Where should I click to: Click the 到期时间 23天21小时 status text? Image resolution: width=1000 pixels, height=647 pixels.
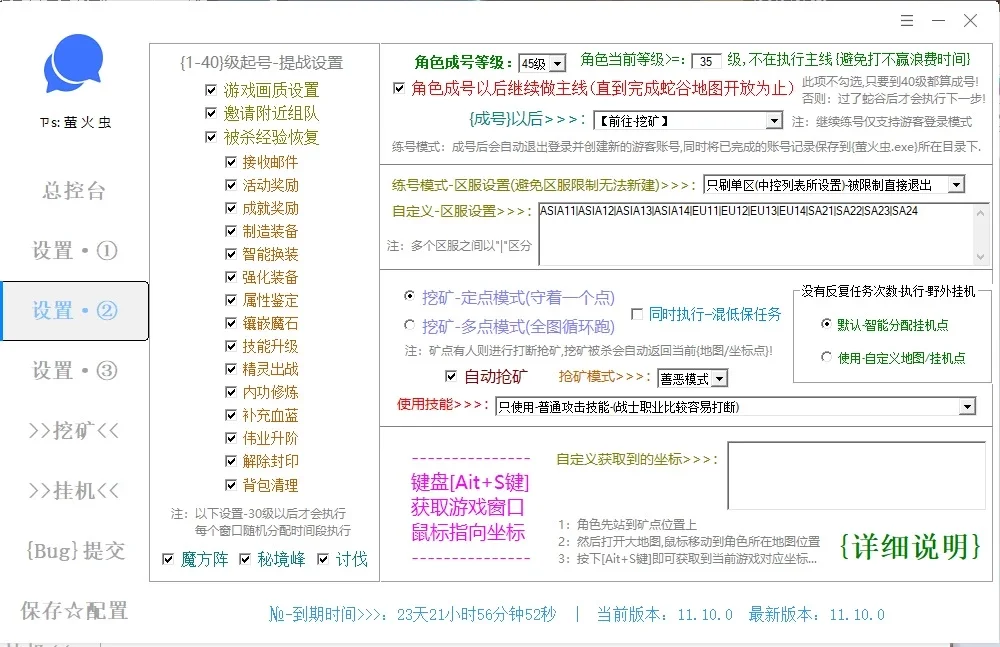point(413,614)
